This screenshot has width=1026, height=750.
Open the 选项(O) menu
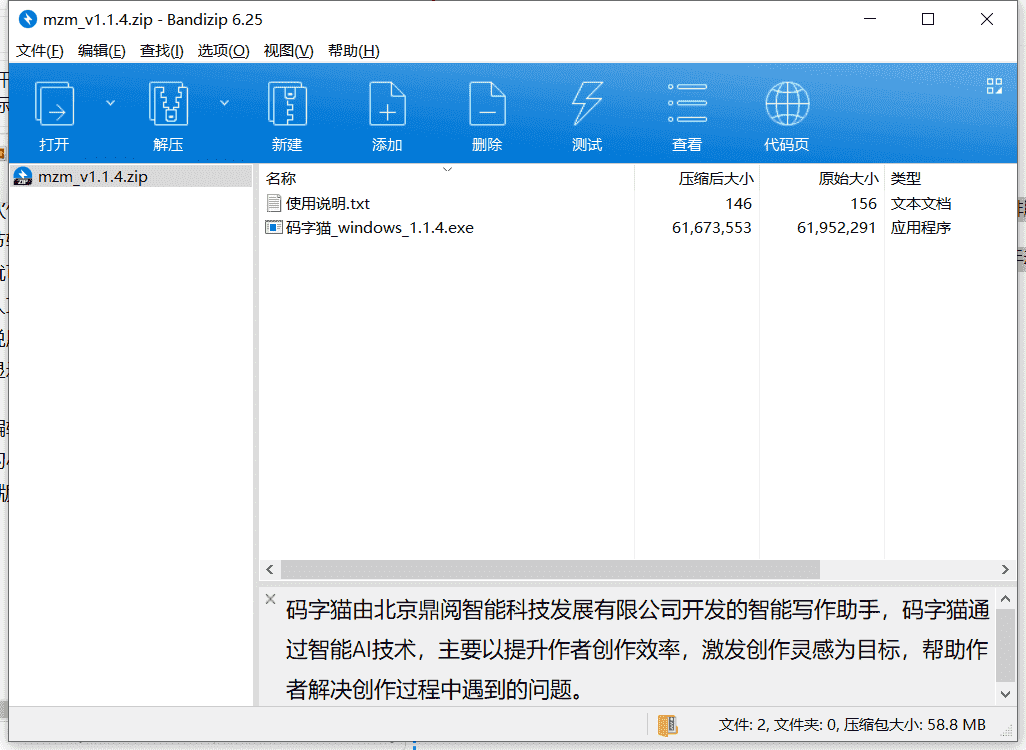(223, 50)
